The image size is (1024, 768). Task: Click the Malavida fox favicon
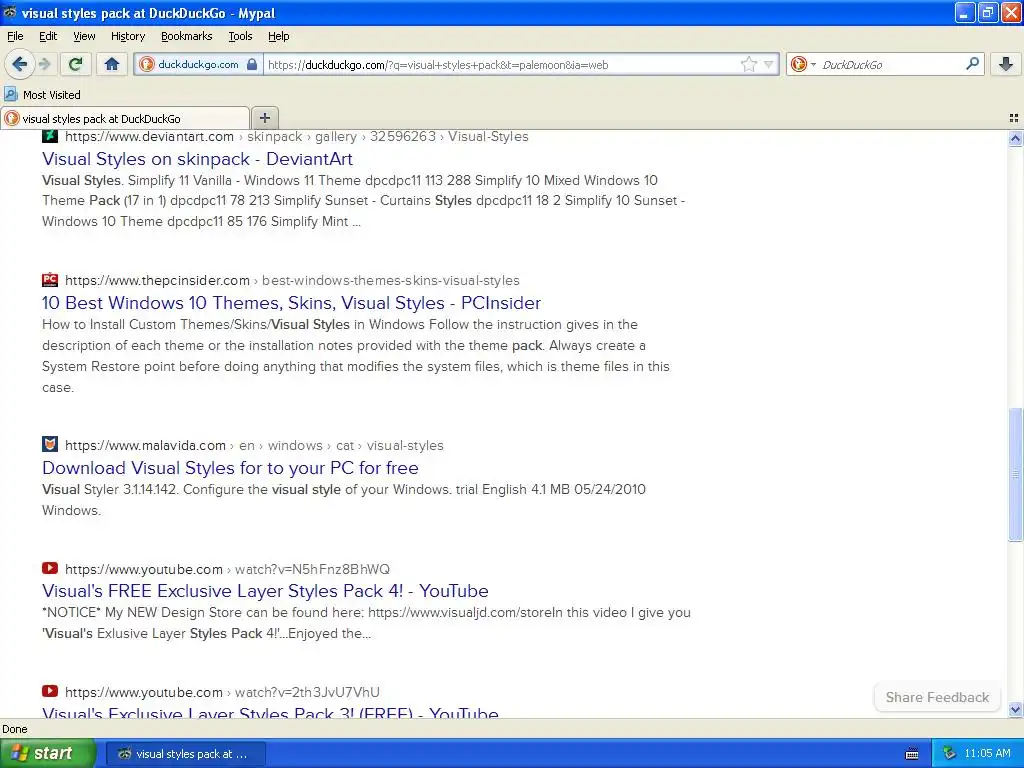click(50, 445)
